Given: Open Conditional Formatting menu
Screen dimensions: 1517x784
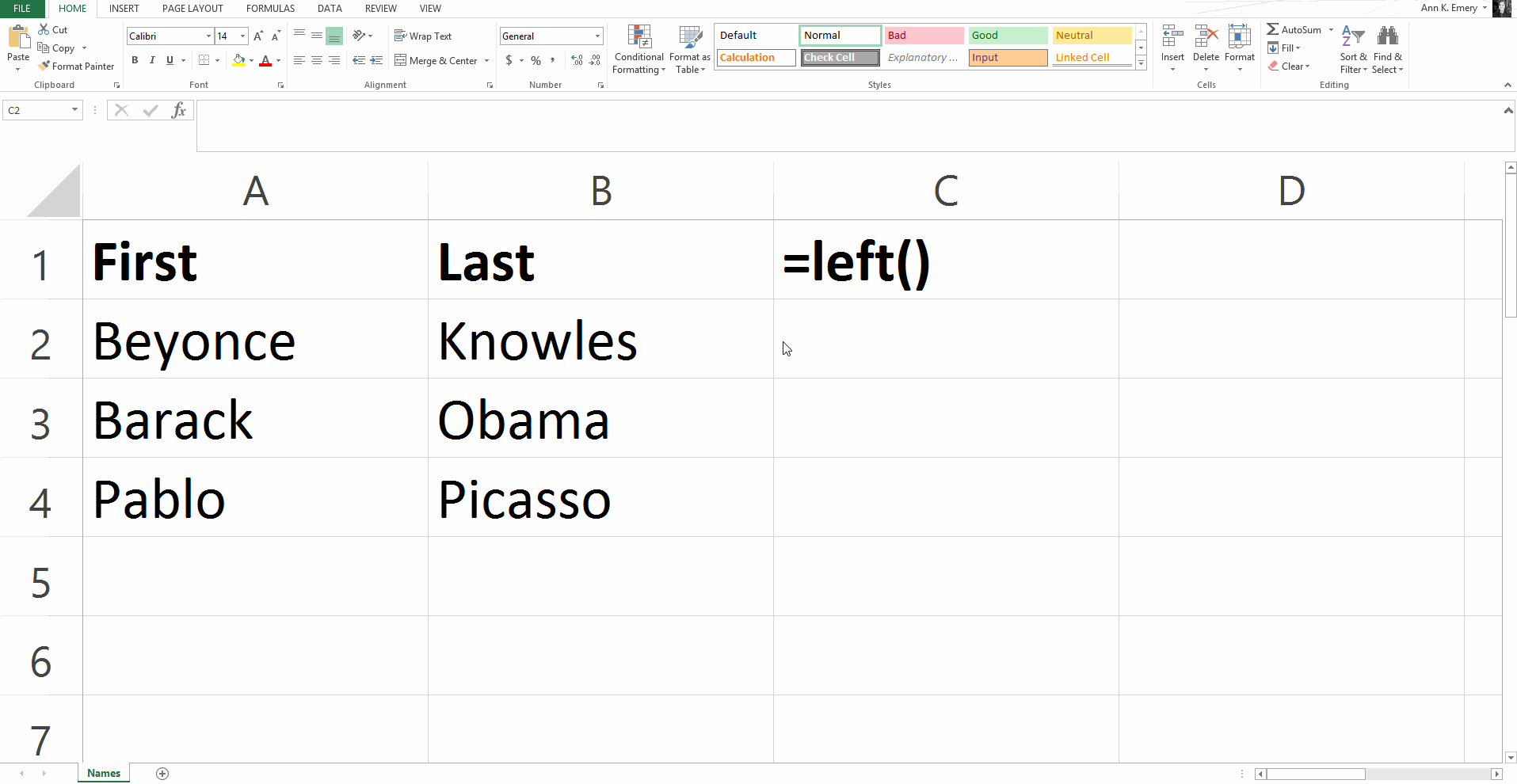Looking at the screenshot, I should (638, 49).
